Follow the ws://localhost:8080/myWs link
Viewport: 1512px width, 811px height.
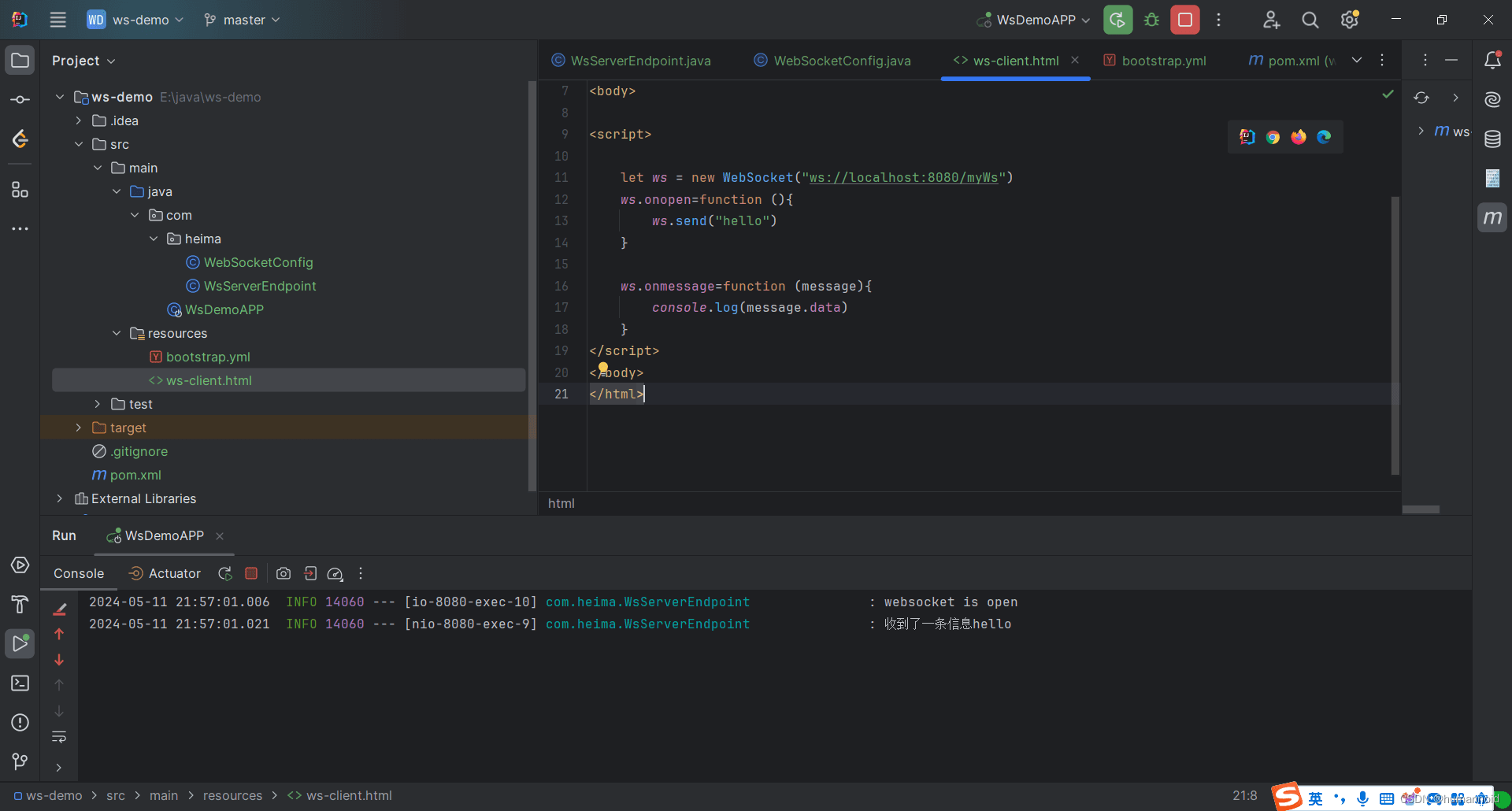pos(903,178)
